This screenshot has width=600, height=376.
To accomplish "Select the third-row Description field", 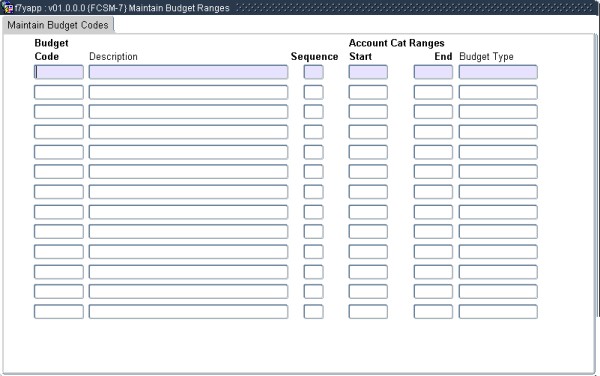I will (188, 112).
